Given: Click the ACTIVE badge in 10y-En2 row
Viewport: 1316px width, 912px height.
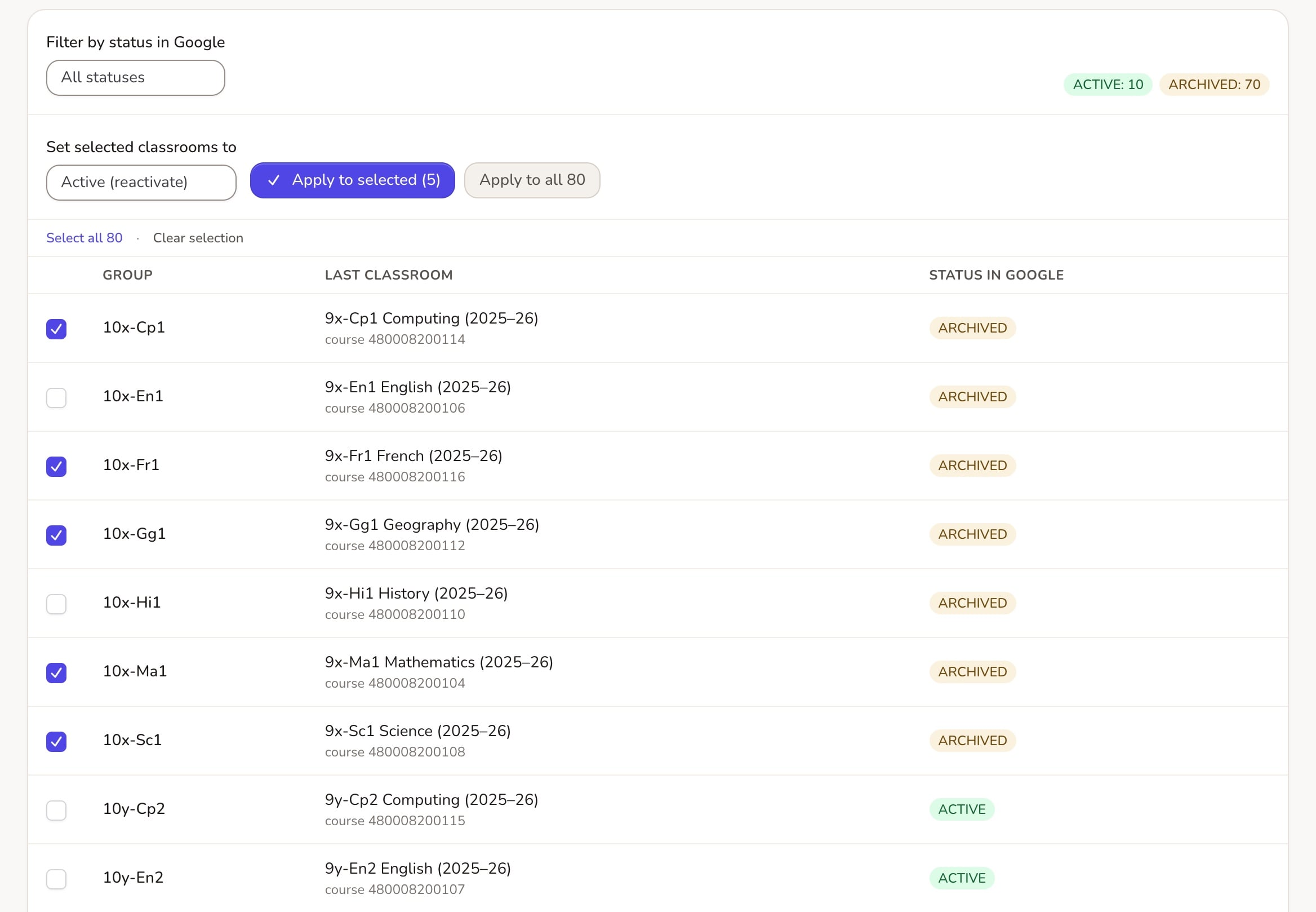Looking at the screenshot, I should pos(962,878).
